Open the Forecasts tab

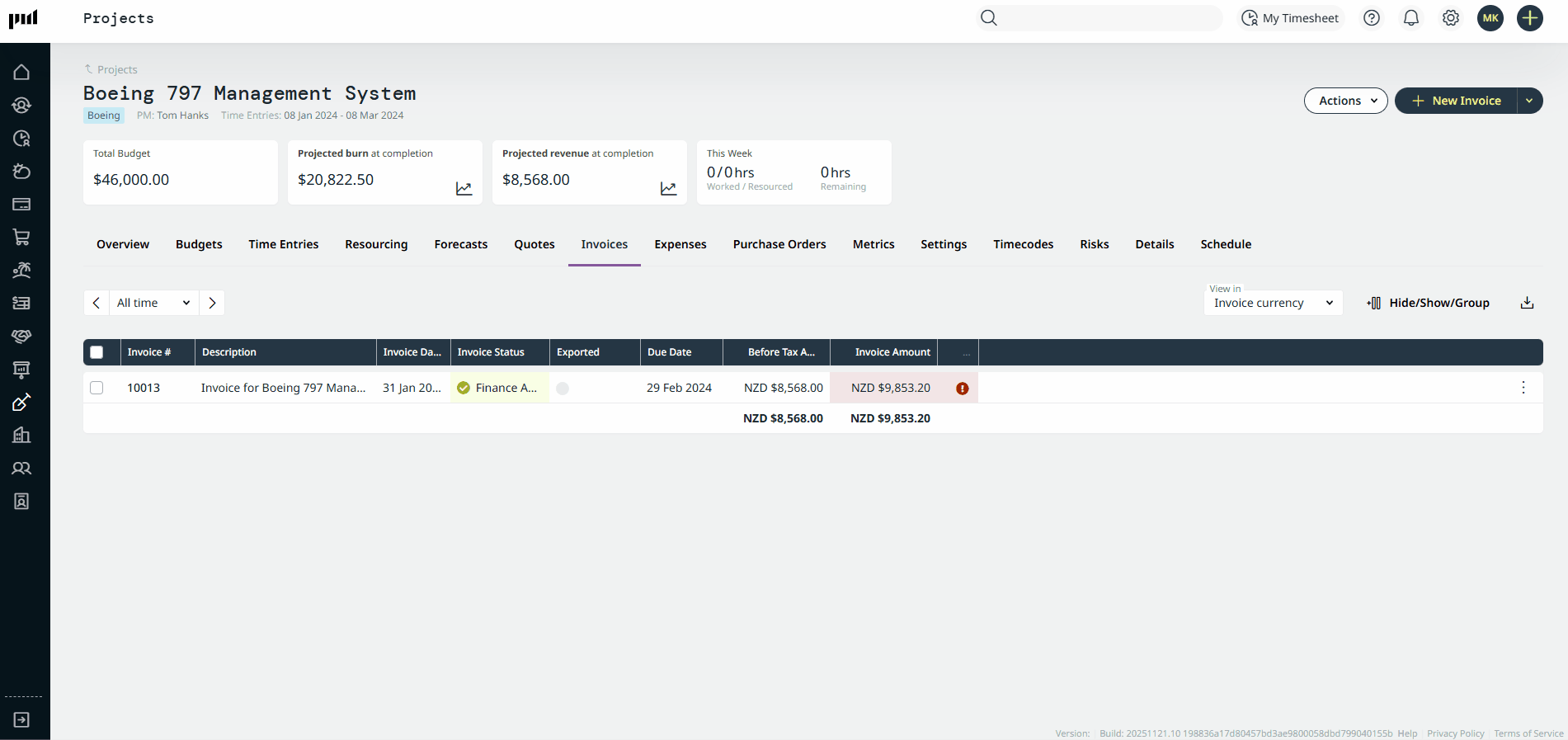tap(461, 244)
